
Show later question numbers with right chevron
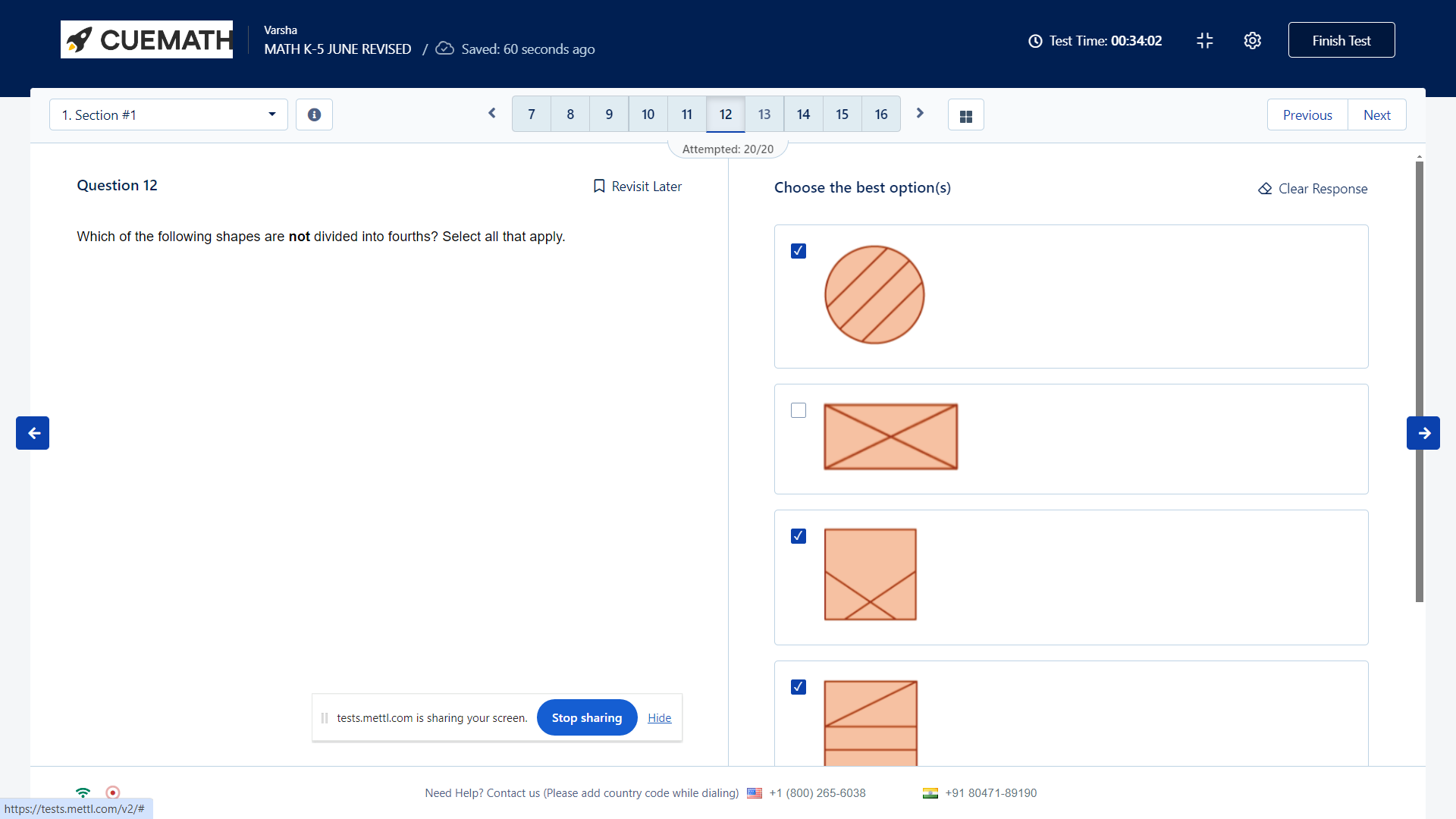tap(920, 114)
